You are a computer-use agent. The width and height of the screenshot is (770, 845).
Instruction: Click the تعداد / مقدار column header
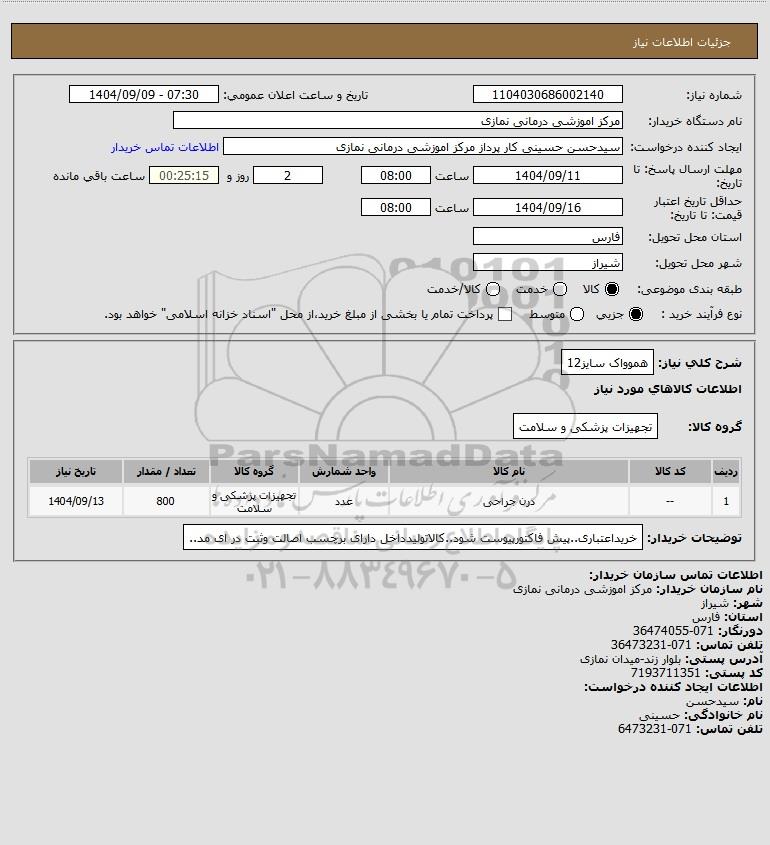click(x=166, y=472)
